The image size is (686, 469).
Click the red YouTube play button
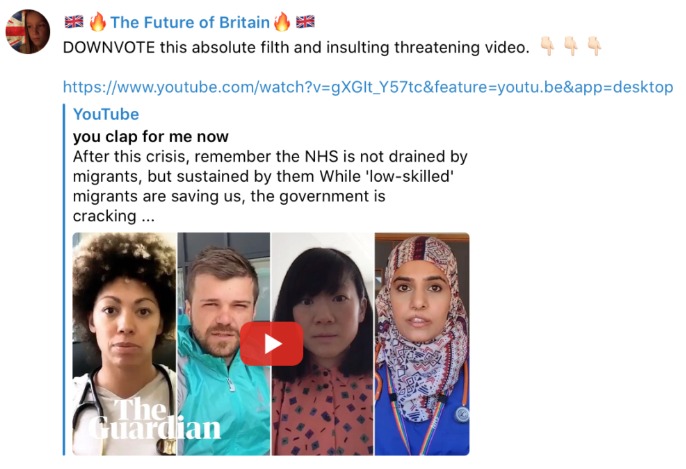(271, 344)
